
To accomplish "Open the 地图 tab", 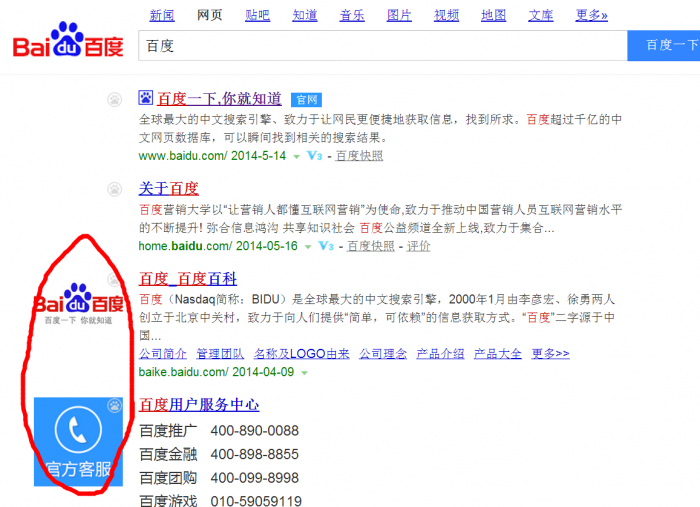I will click(x=494, y=16).
